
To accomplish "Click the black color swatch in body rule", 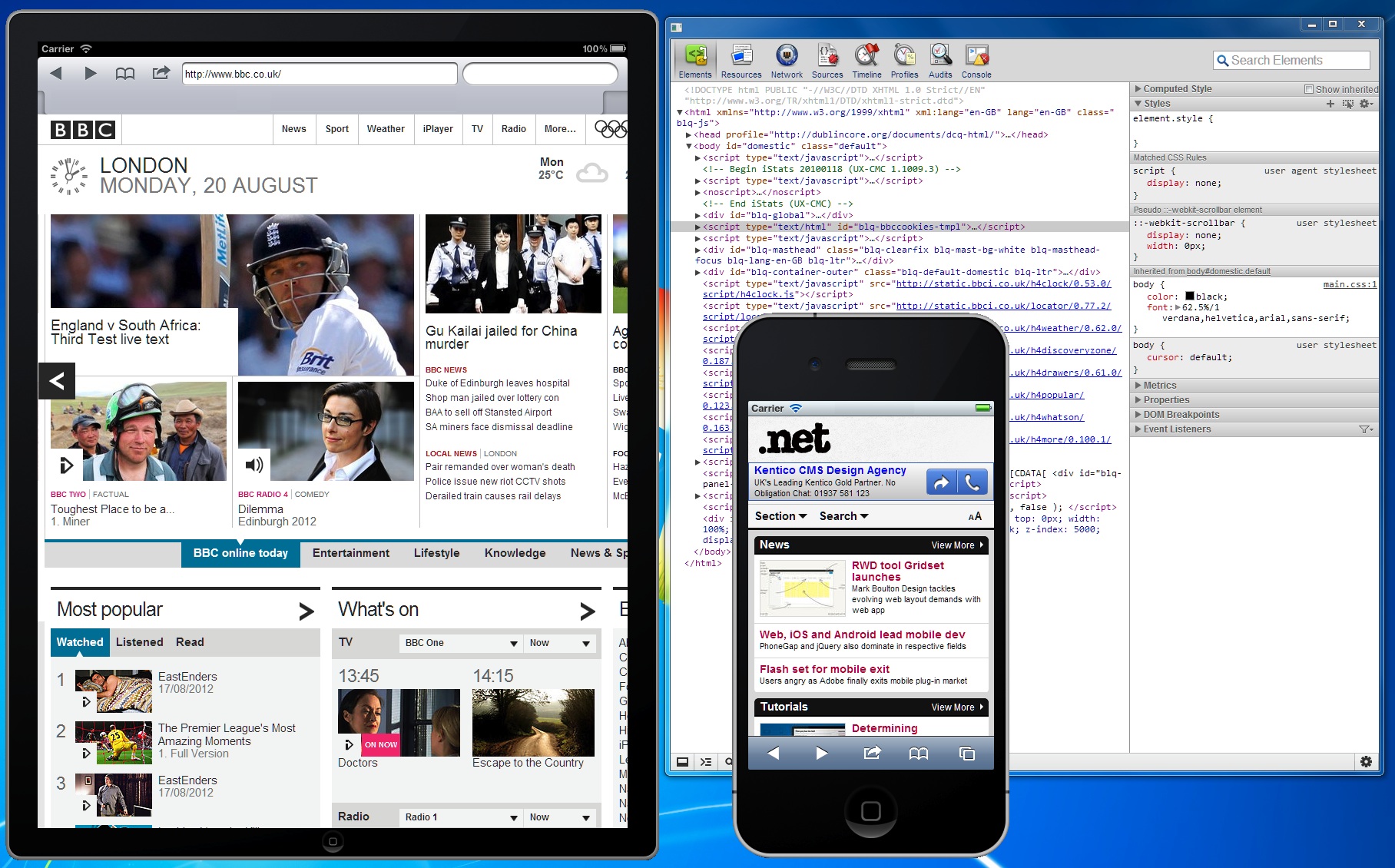I will pyautogui.click(x=1190, y=297).
